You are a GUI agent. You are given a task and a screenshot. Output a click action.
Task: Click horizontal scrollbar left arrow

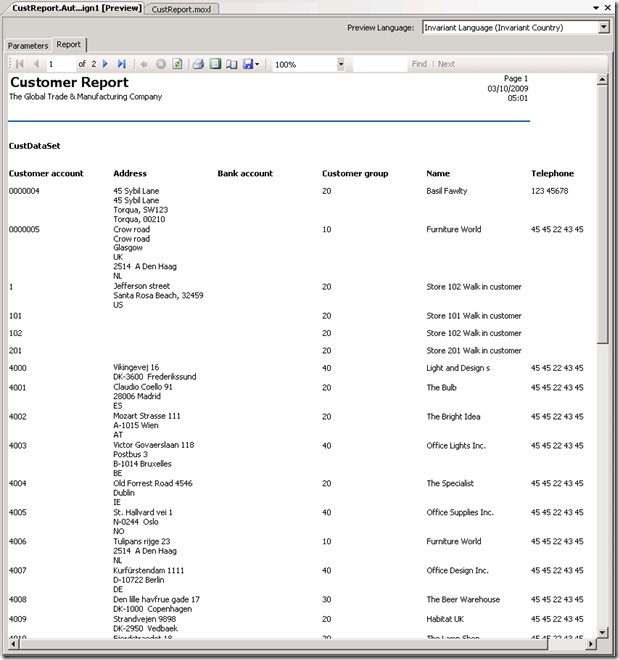pos(13,644)
